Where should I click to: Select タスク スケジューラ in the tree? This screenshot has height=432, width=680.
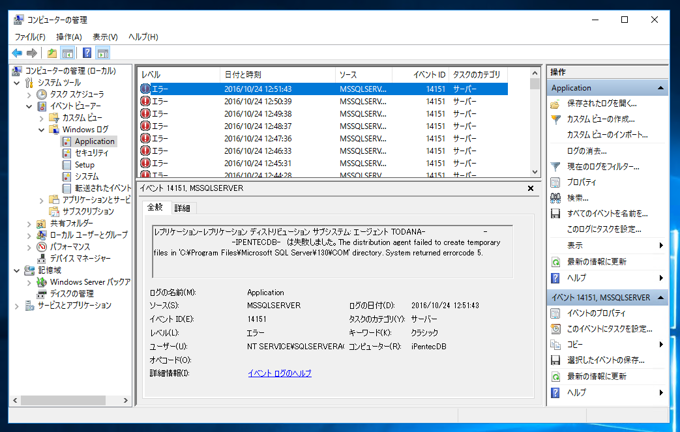tap(77, 94)
